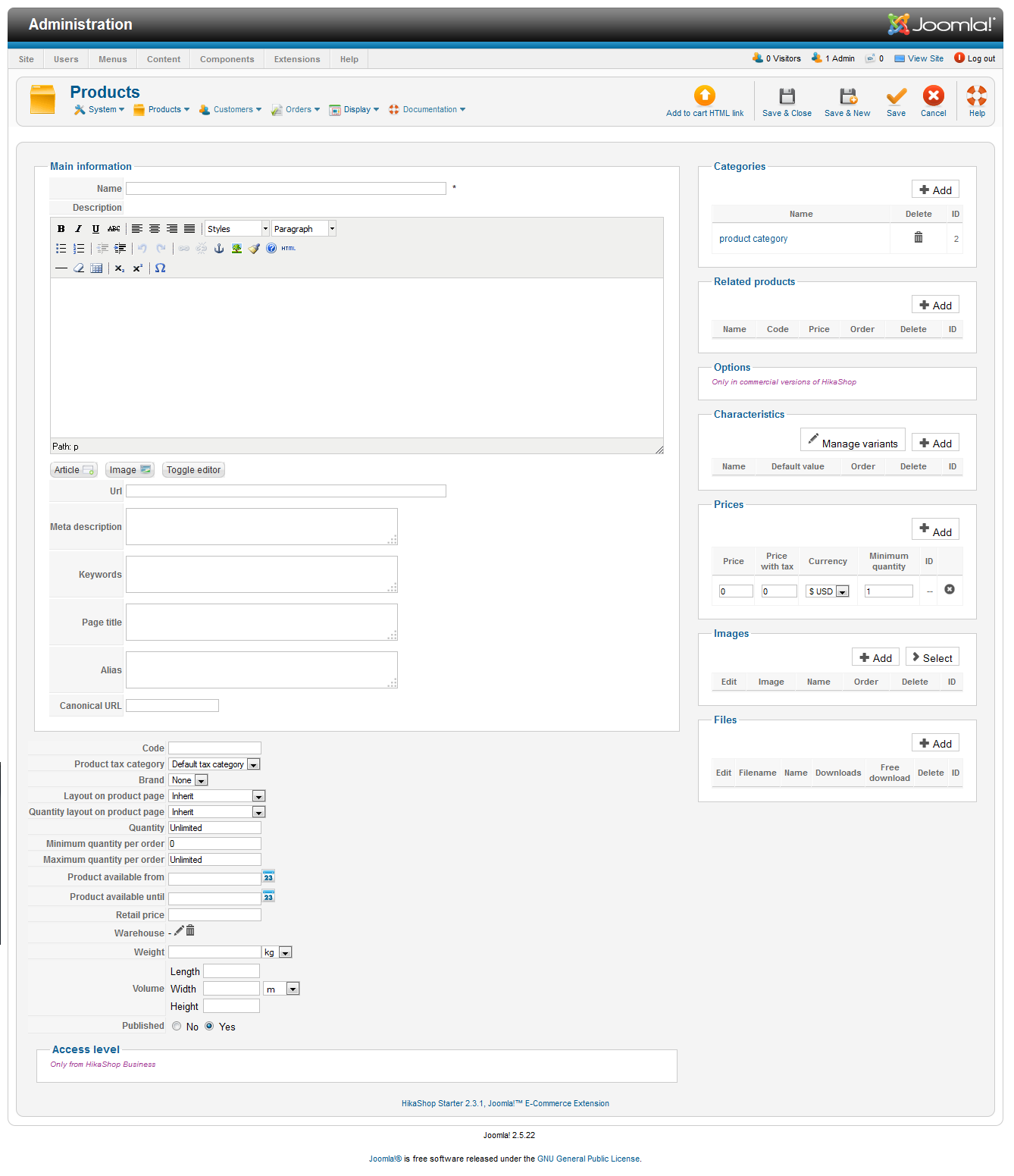Increase indent in the description editor

click(x=120, y=249)
